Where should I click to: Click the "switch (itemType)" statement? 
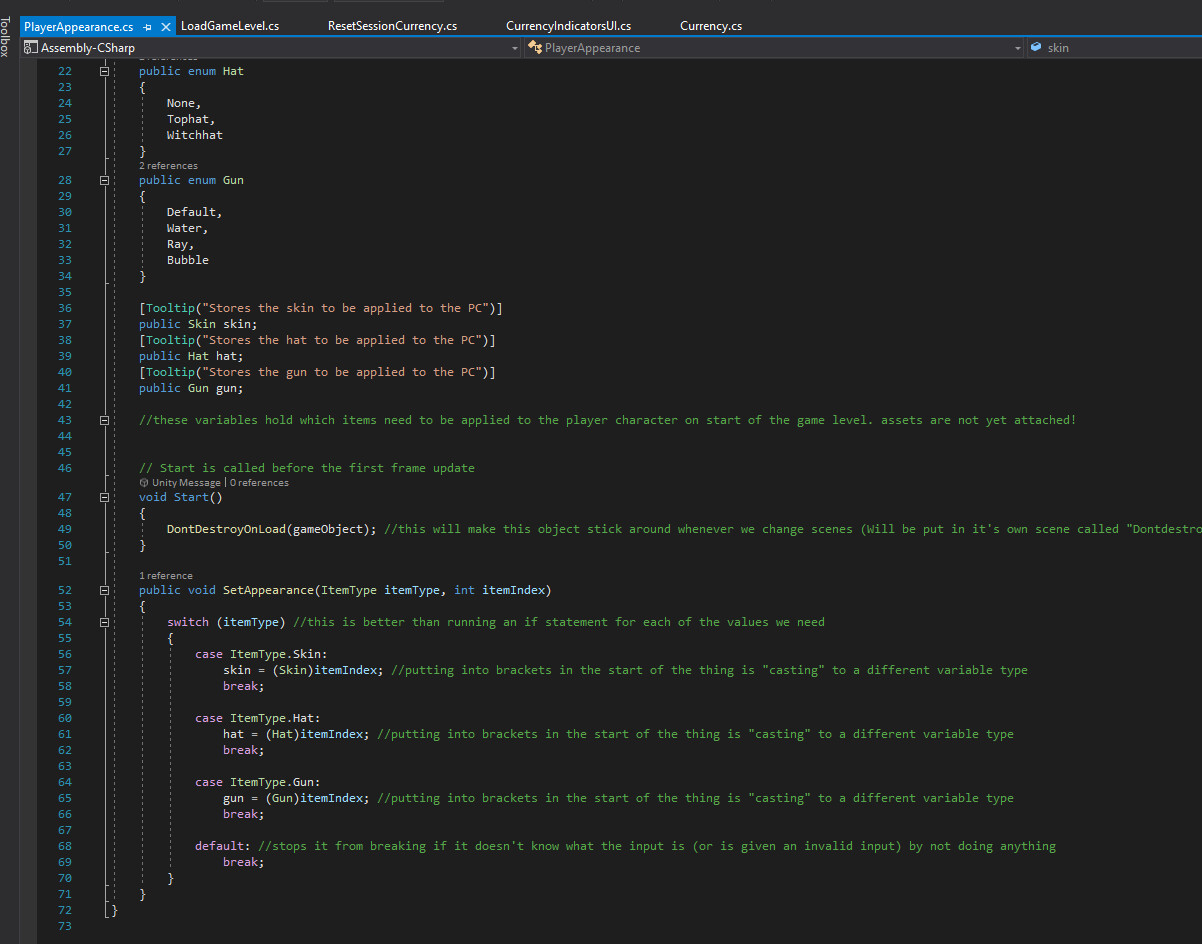[x=226, y=622]
